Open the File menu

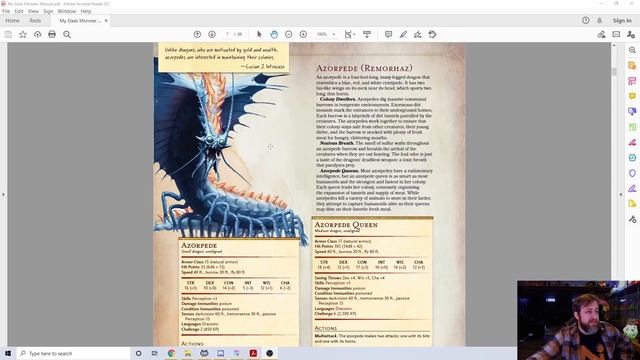[x=6, y=11]
